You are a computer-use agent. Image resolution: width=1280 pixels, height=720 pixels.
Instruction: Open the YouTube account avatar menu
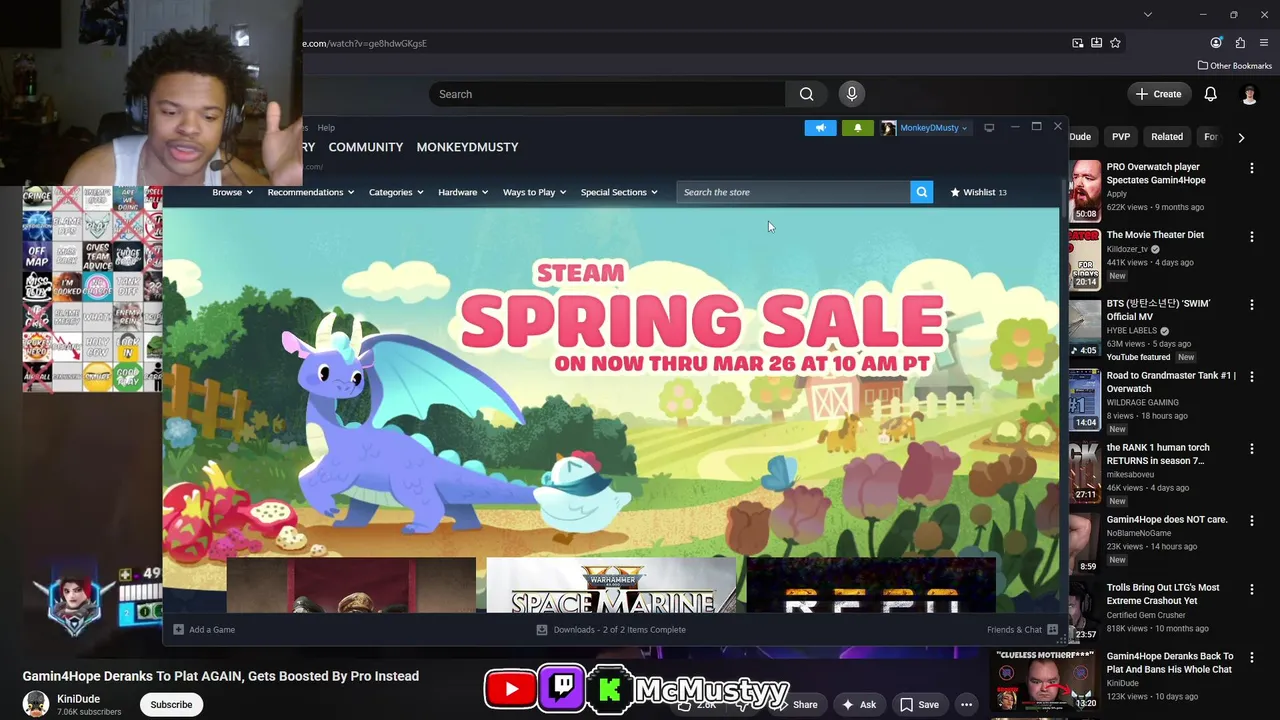(1249, 94)
